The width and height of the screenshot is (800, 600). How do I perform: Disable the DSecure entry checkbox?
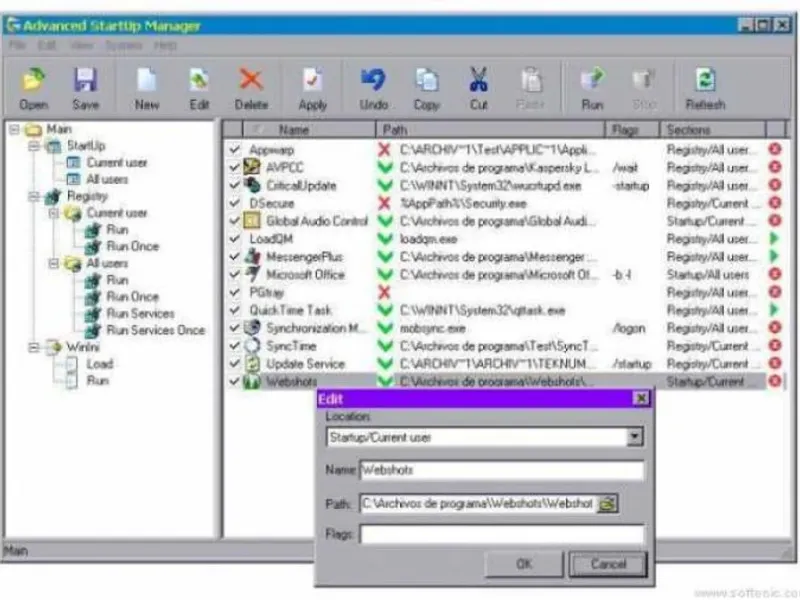pos(234,203)
